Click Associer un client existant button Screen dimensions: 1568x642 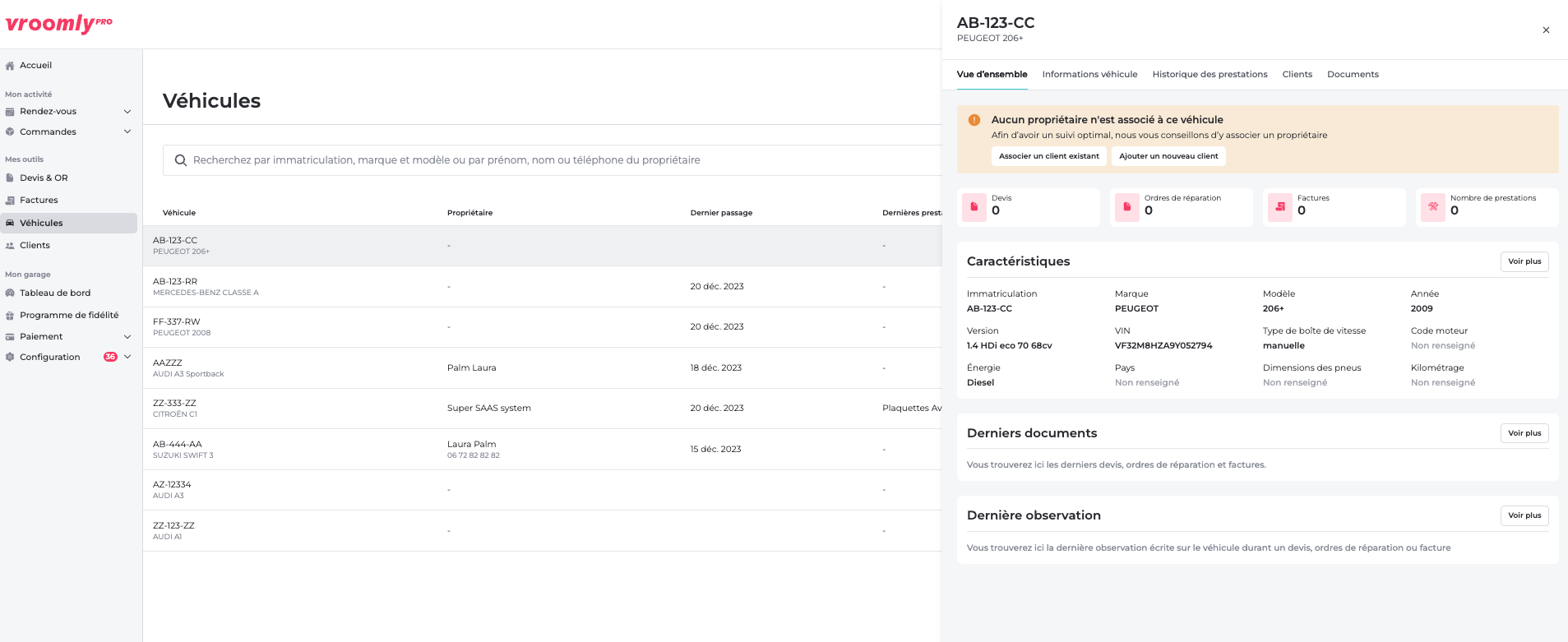pyautogui.click(x=1048, y=156)
